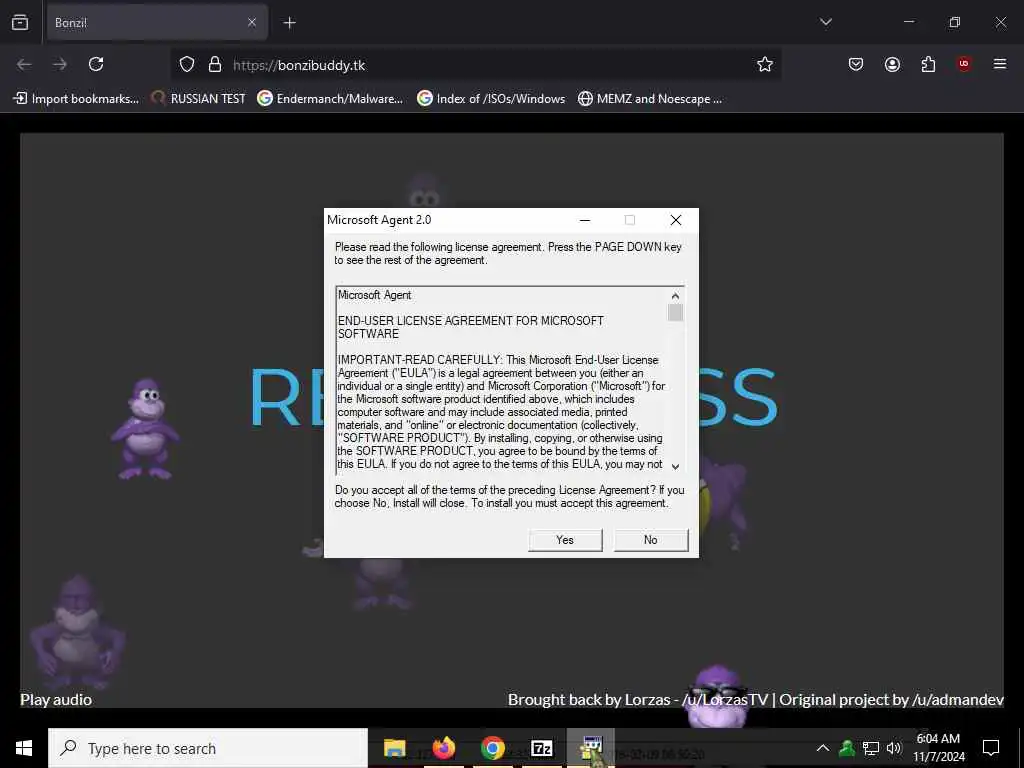Open Index of /ISOs/Windows bookmark
Viewport: 1024px width, 768px height.
pos(491,99)
